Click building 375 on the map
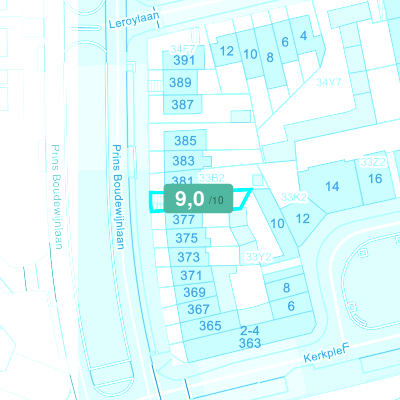The image size is (400, 400). [x=187, y=238]
